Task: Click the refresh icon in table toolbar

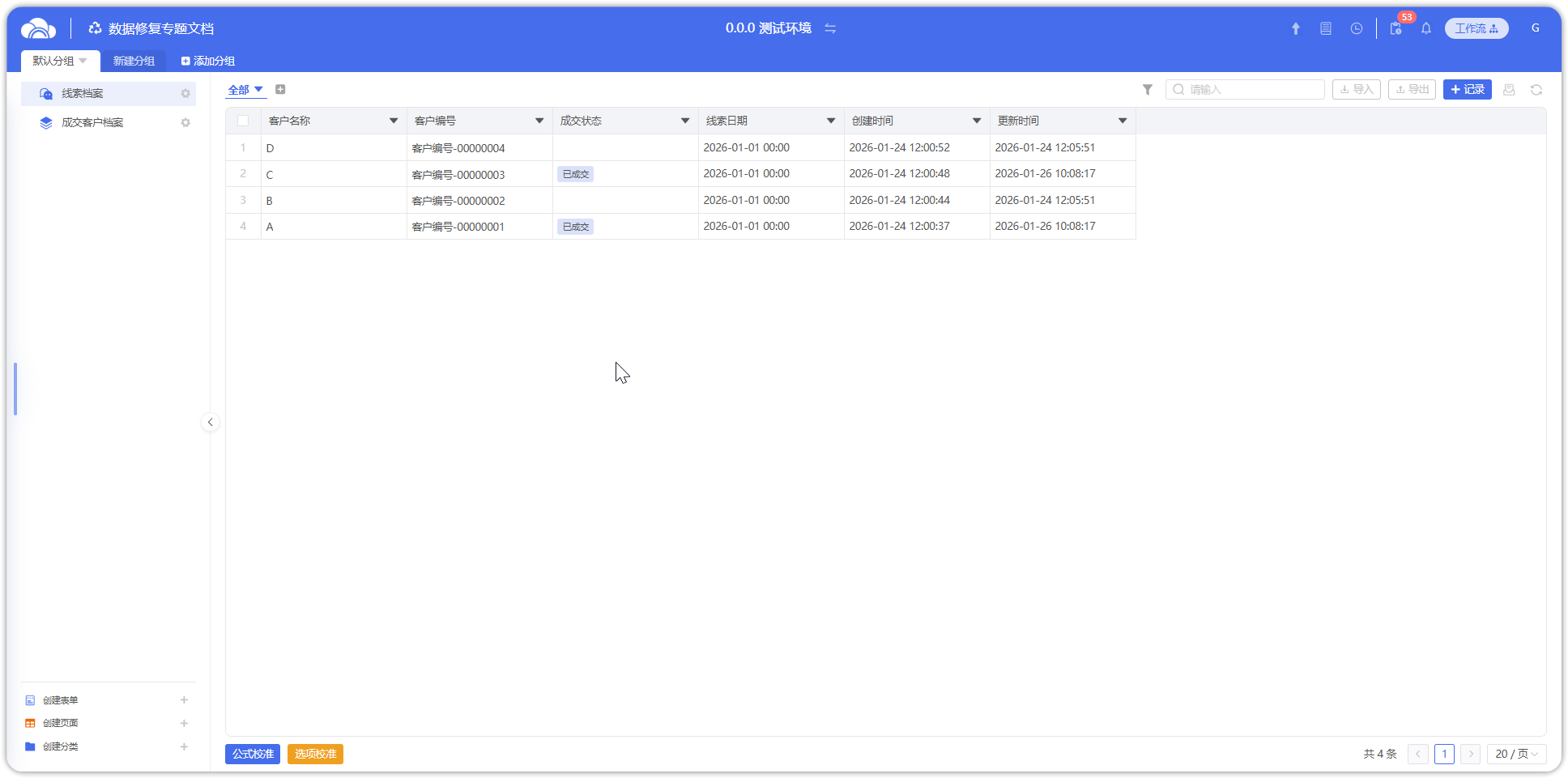Action: [1536, 90]
